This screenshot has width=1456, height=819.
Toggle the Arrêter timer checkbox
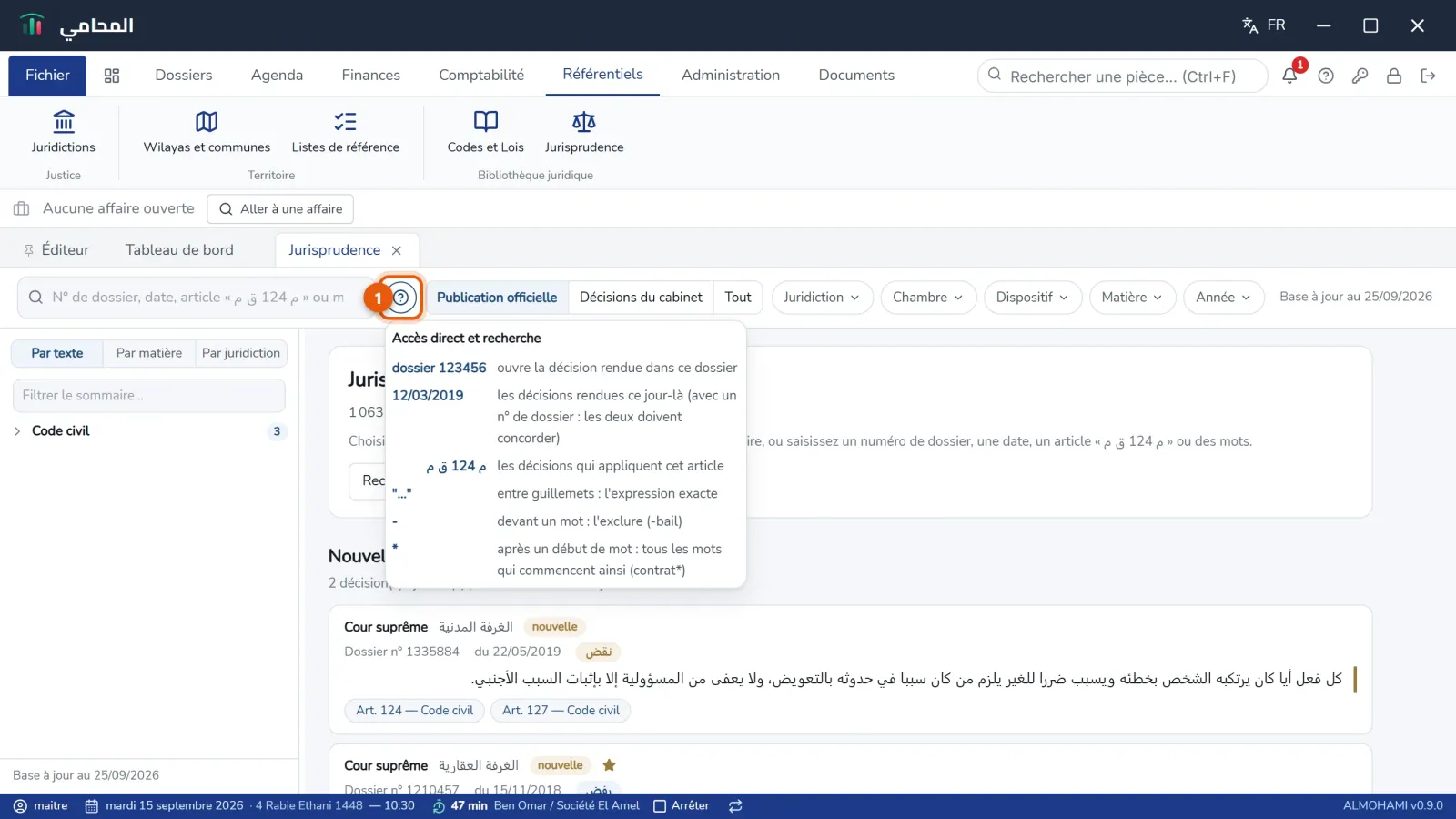coord(682,806)
